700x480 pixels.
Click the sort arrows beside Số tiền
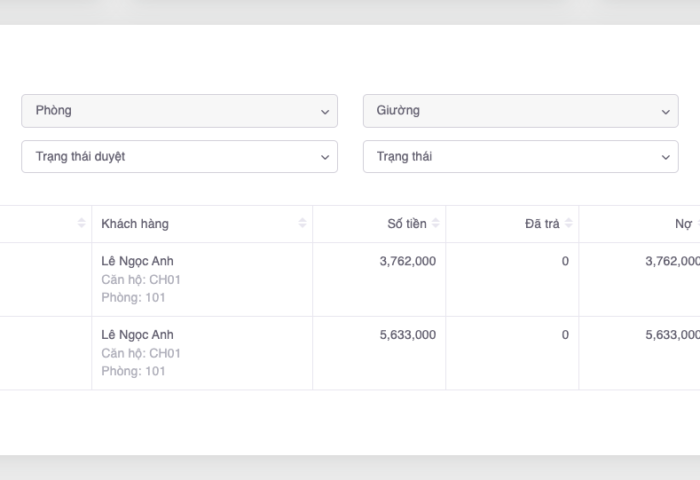(436, 224)
